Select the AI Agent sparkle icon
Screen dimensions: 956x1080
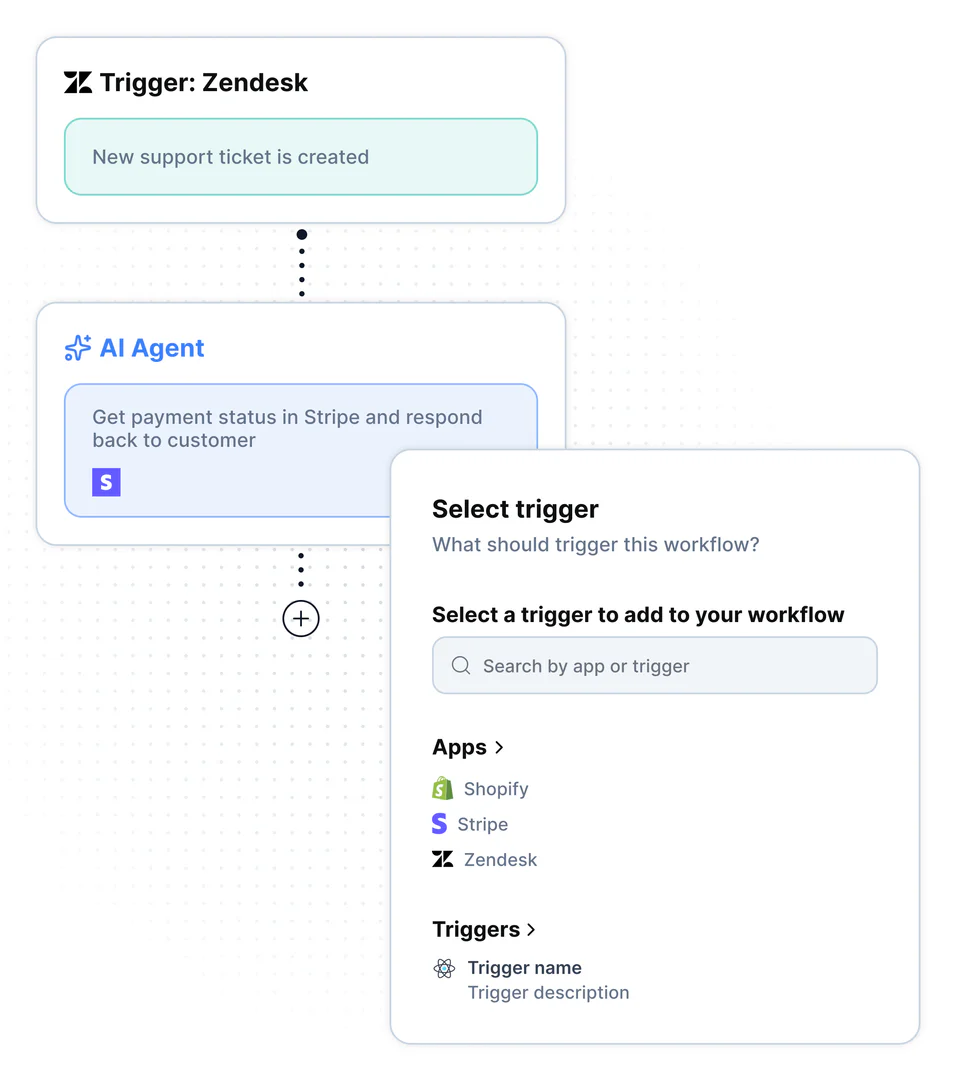pyautogui.click(x=77, y=348)
